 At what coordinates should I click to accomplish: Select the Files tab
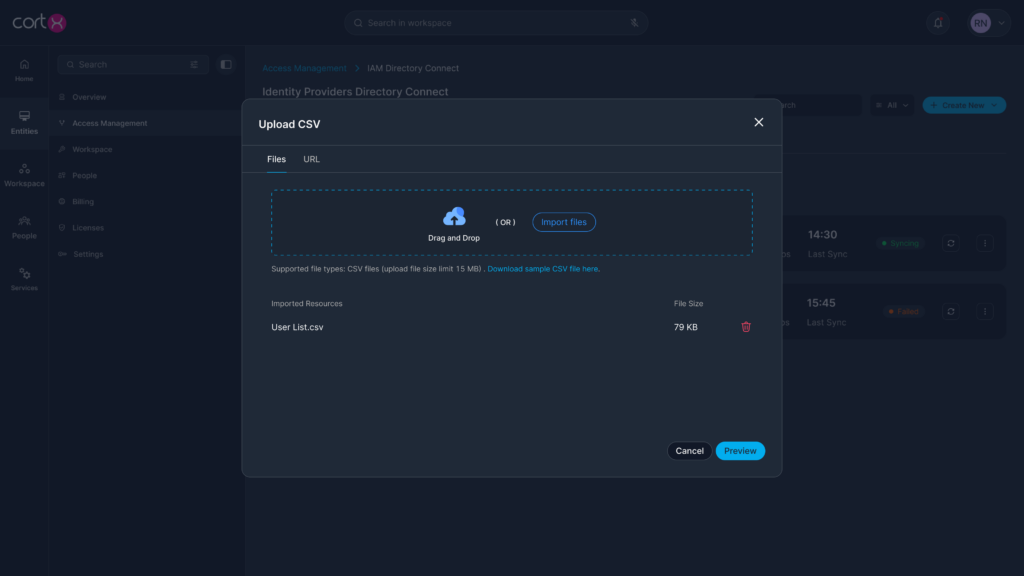coord(276,159)
